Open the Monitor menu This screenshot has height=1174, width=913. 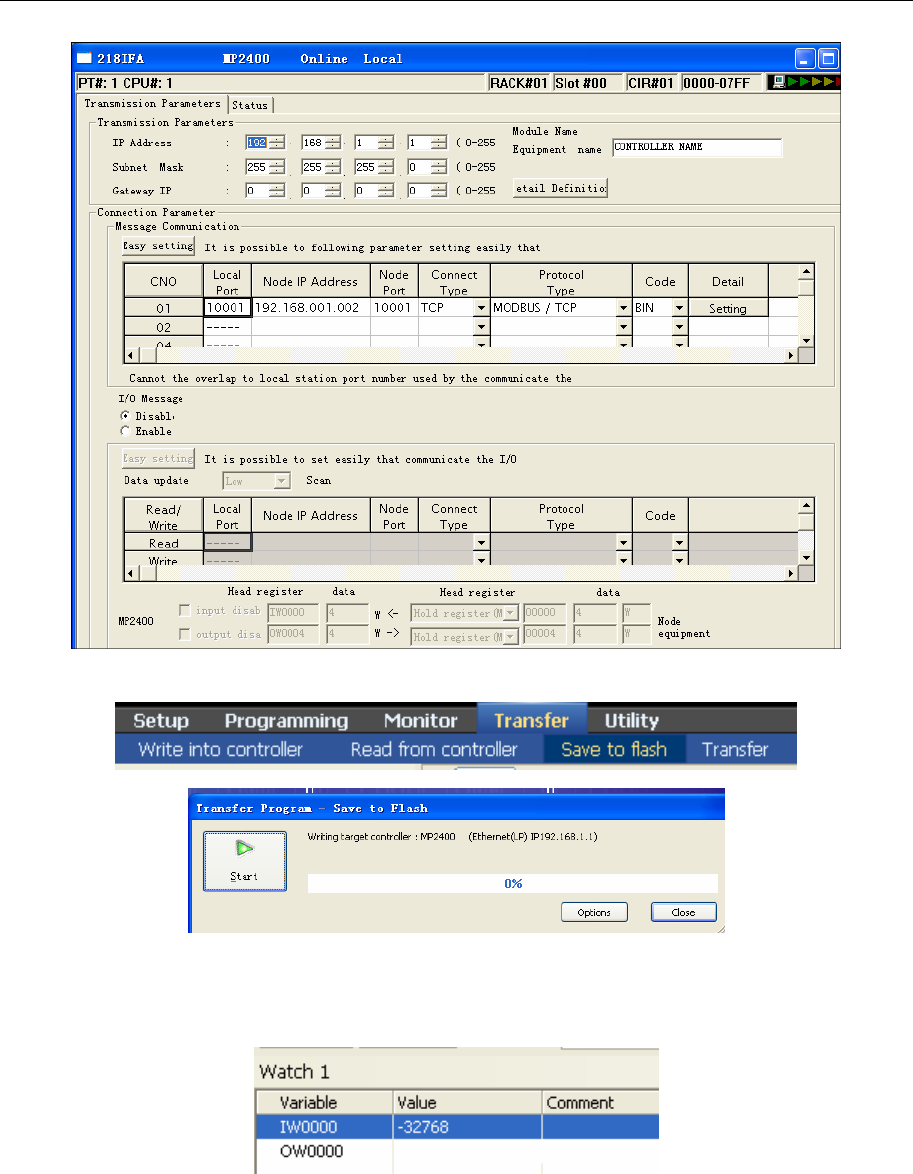point(420,720)
